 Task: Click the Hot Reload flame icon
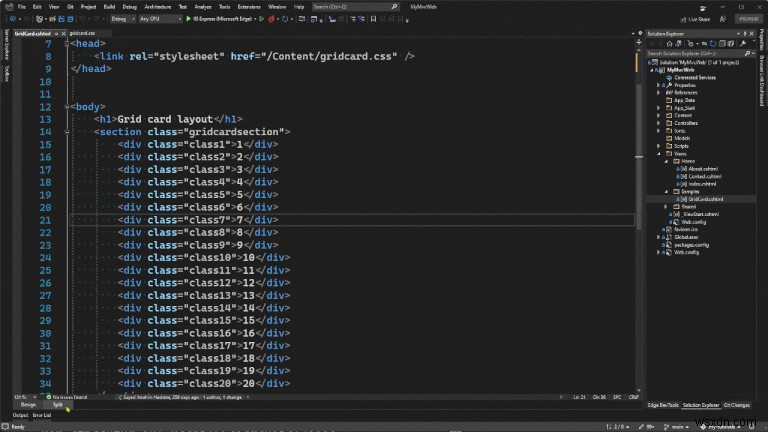[271, 19]
